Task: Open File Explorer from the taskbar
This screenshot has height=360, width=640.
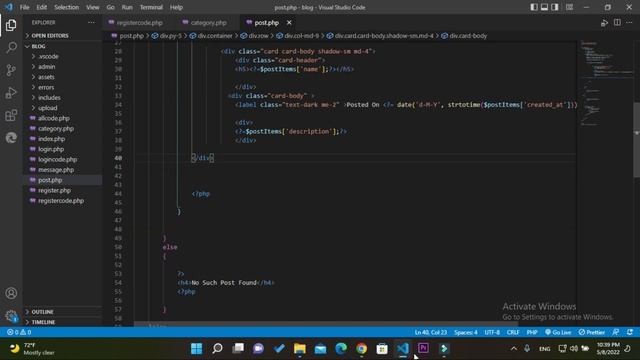Action: coord(300,349)
